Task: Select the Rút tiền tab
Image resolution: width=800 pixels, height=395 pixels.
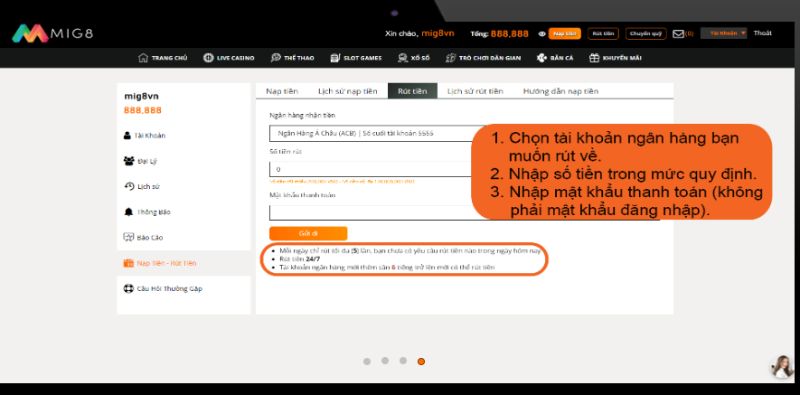Action: tap(412, 91)
